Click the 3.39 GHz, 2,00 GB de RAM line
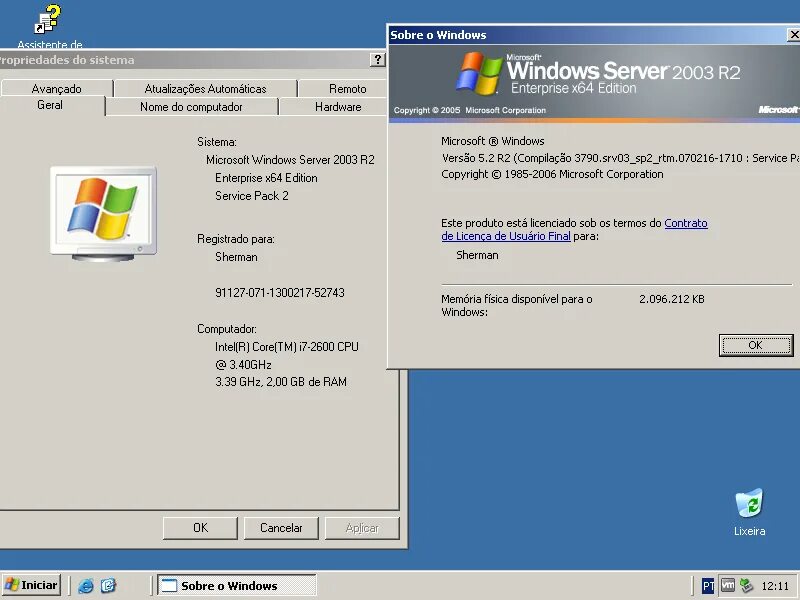This screenshot has height=600, width=800. 281,382
